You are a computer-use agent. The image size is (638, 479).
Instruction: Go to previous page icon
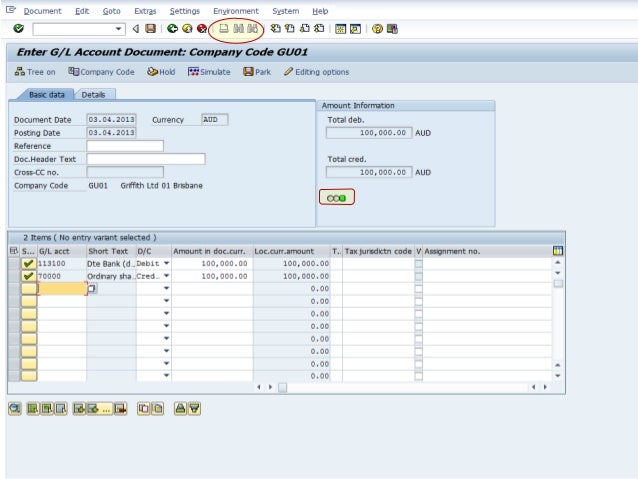coord(290,28)
